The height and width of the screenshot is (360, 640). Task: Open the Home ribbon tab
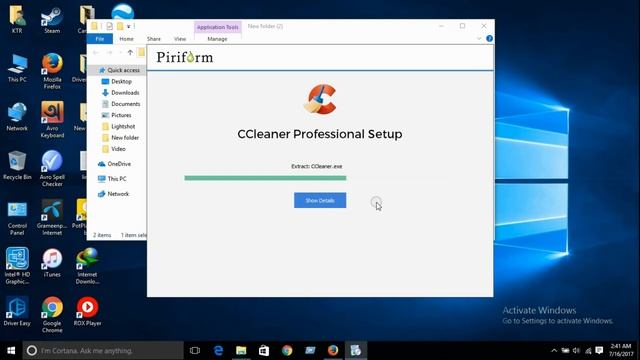pos(127,39)
